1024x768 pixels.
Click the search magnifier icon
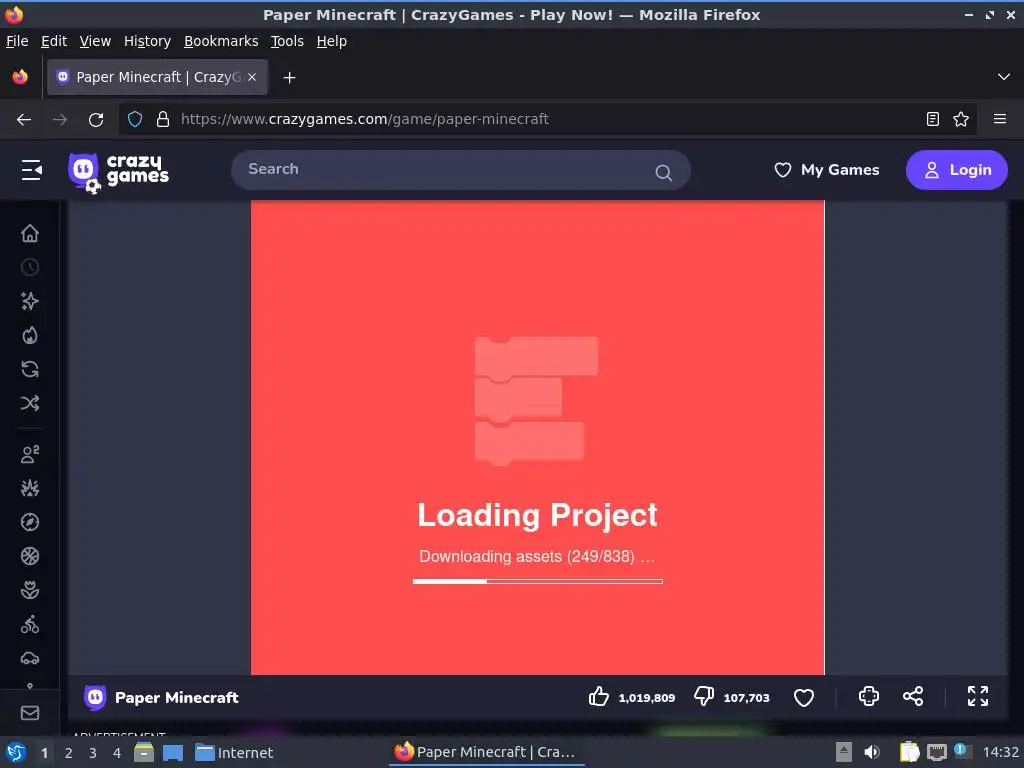click(663, 172)
